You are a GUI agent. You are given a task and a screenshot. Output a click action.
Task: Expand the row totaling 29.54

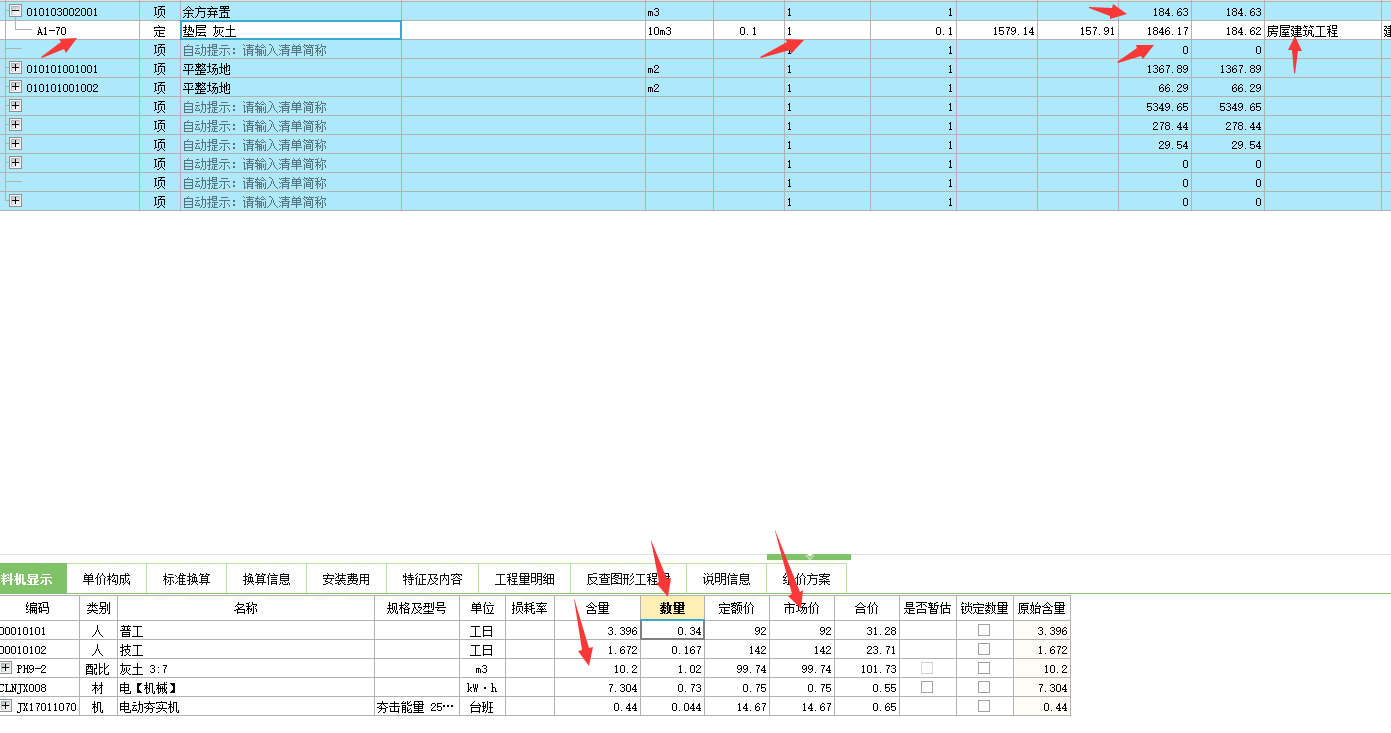click(15, 145)
